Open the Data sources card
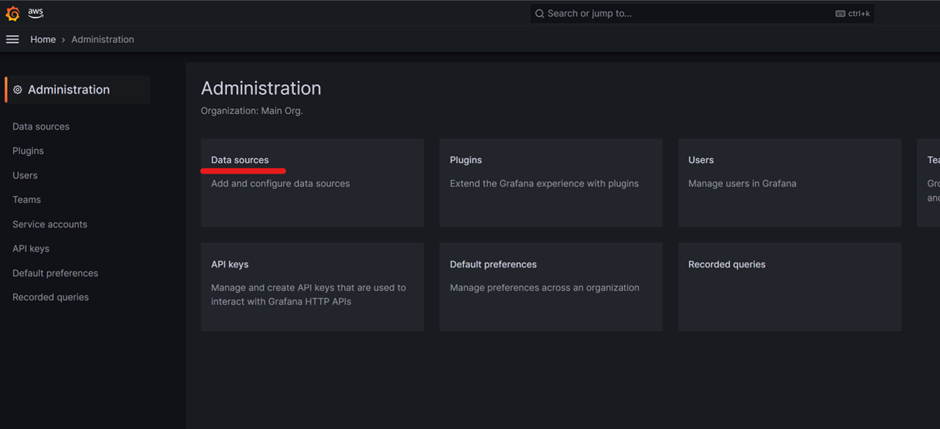 coord(312,183)
